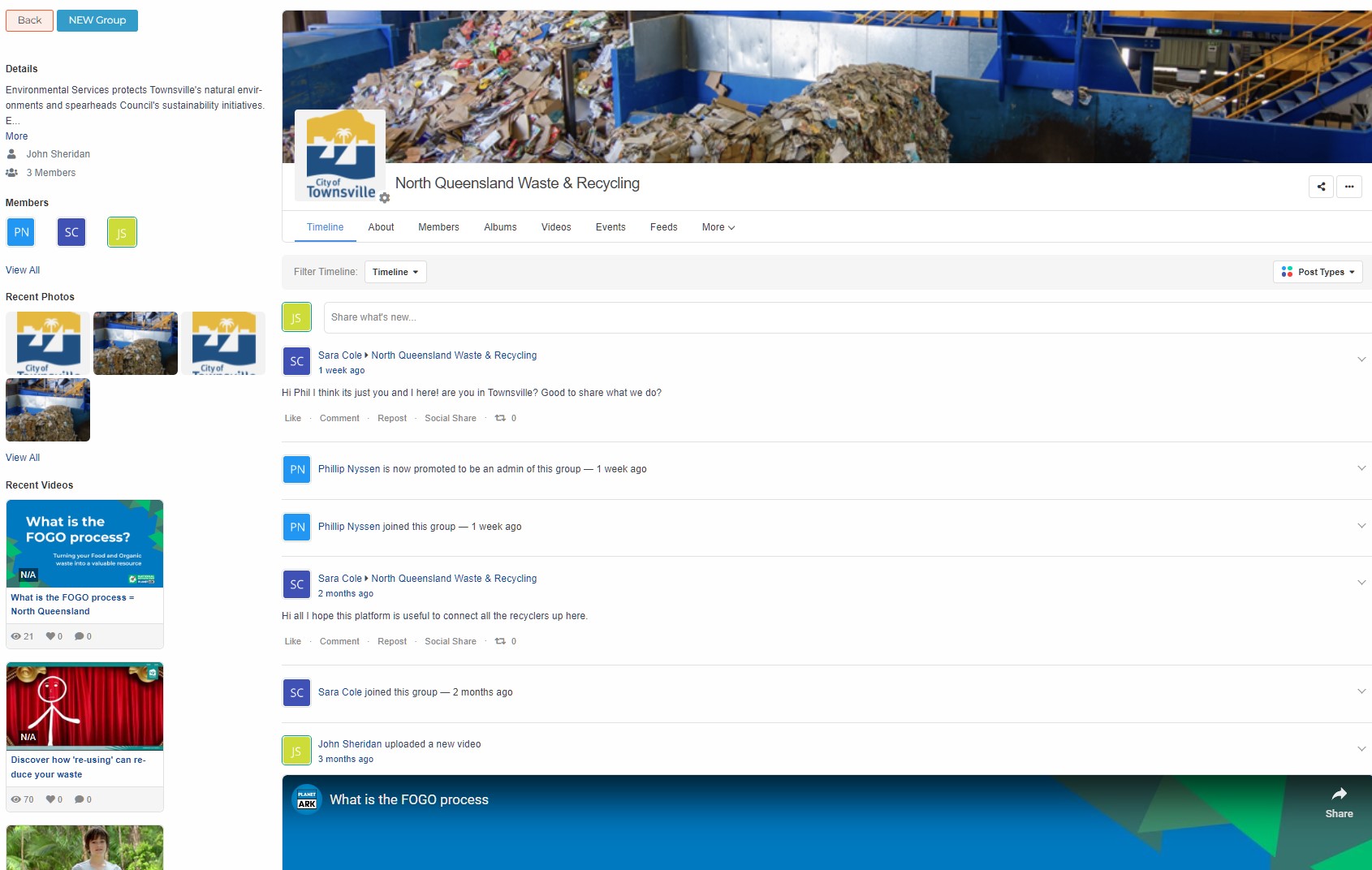Click the Back button
The height and width of the screenshot is (870, 1372).
click(29, 20)
